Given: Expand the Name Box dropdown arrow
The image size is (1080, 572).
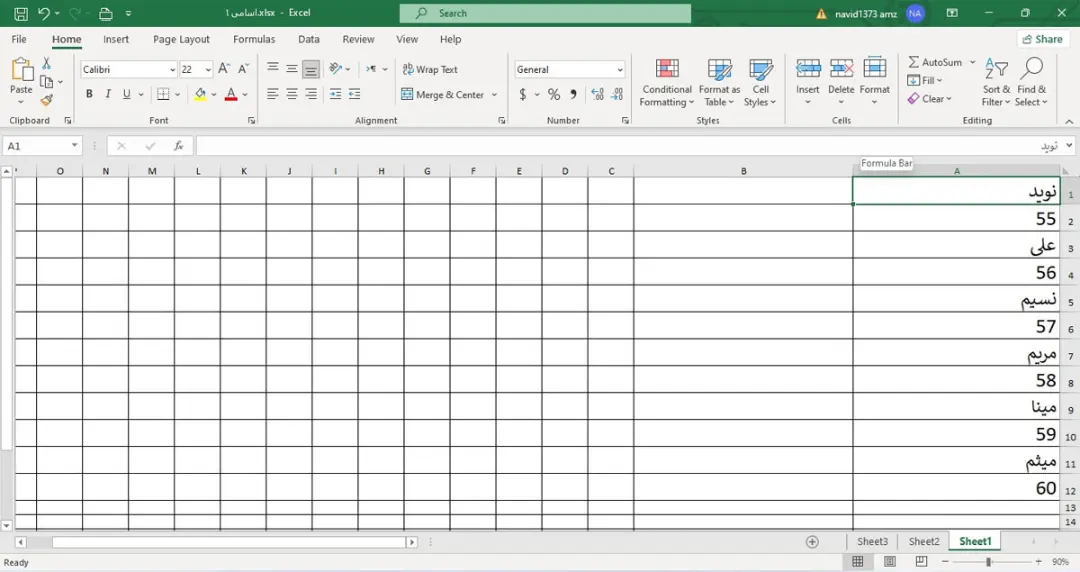Looking at the screenshot, I should click(74, 145).
